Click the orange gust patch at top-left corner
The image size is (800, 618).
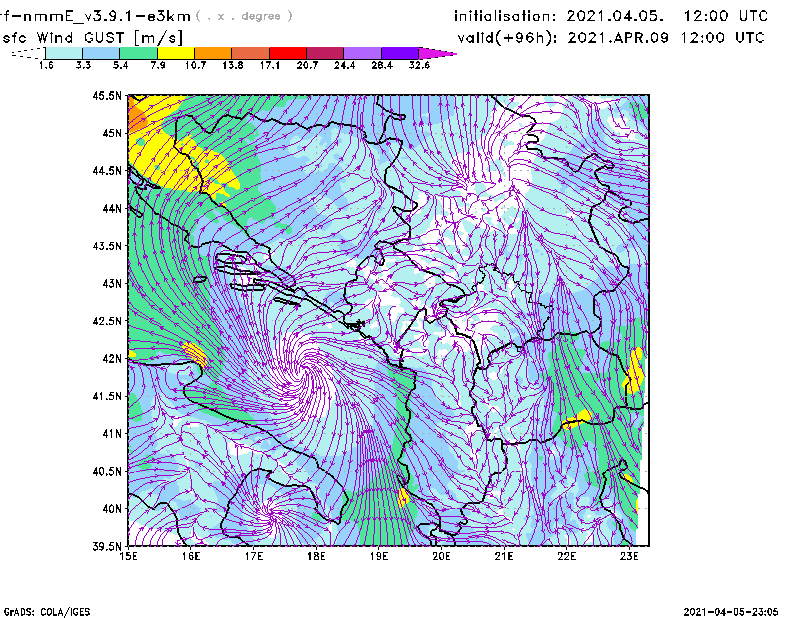pos(137,116)
